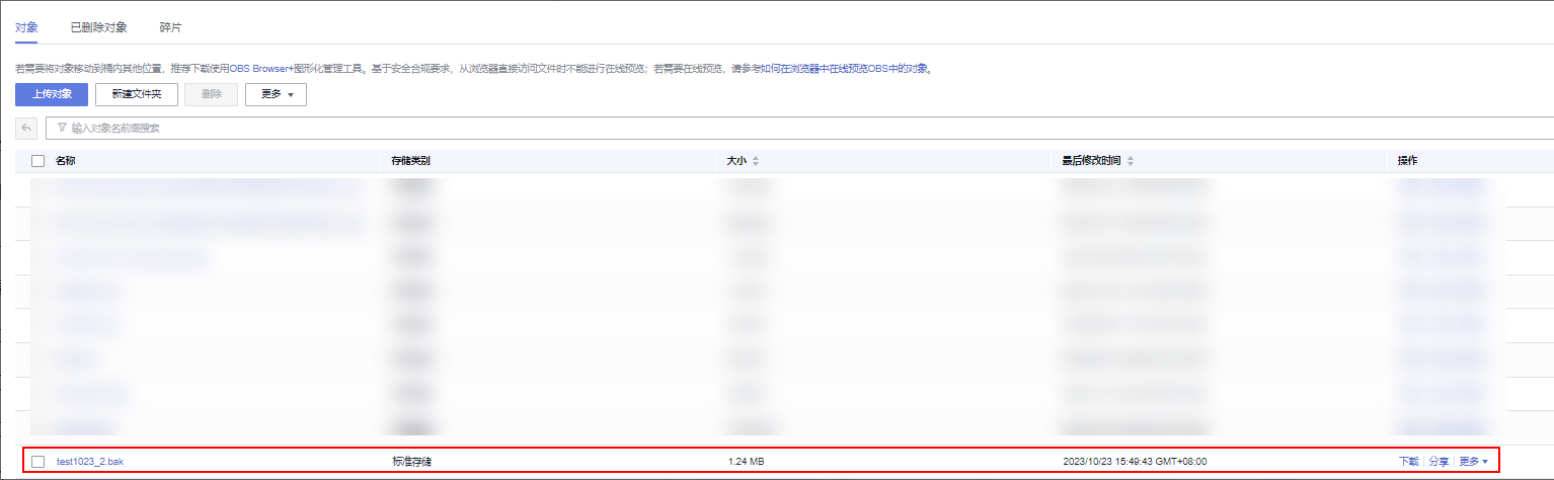Check the box for test1023_2.bak
Viewport: 1554px width, 480px height.
[38, 461]
